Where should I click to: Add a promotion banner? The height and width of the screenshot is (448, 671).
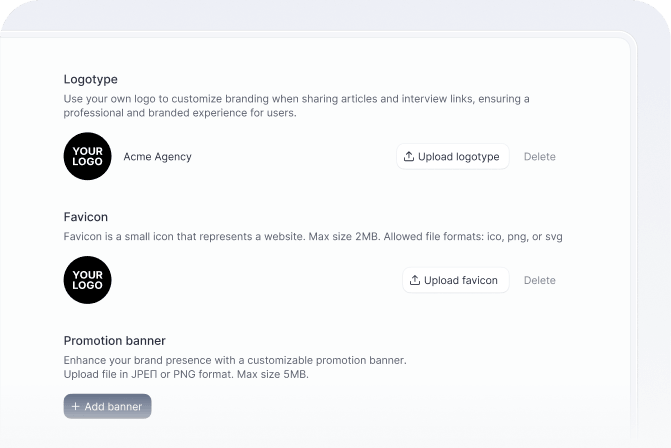tap(107, 406)
